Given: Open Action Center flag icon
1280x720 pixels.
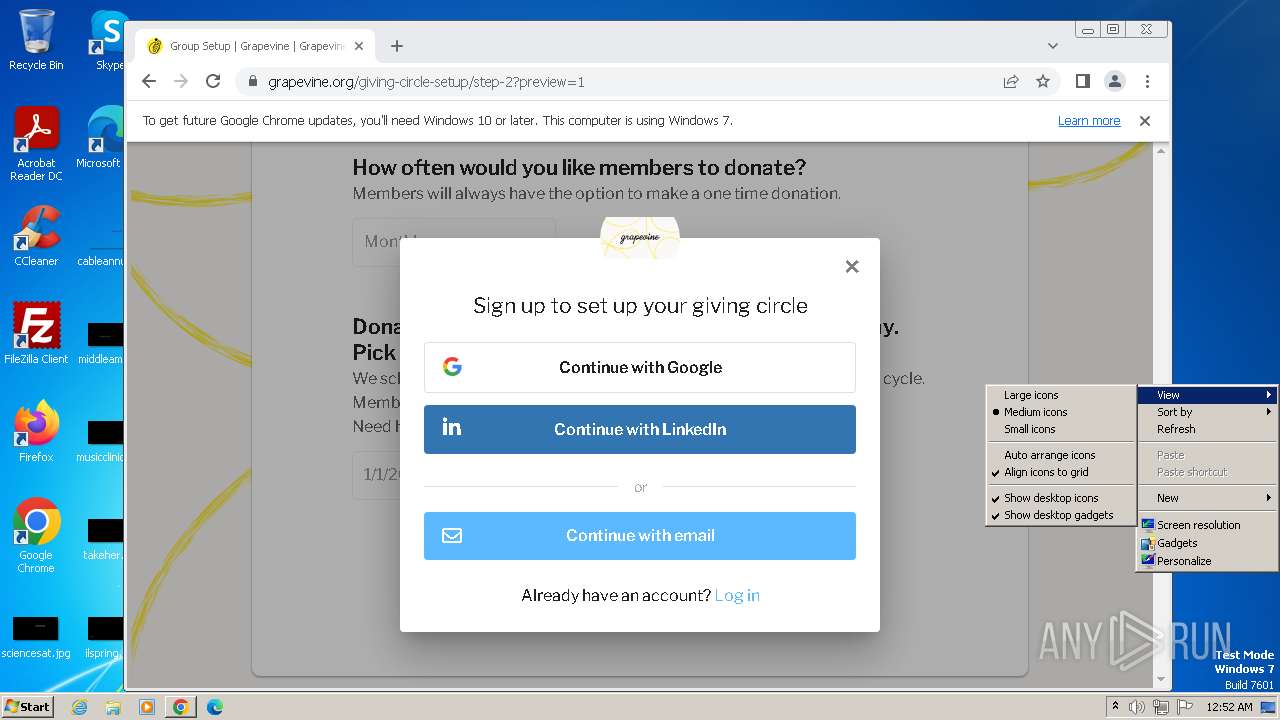Looking at the screenshot, I should (x=1185, y=707).
